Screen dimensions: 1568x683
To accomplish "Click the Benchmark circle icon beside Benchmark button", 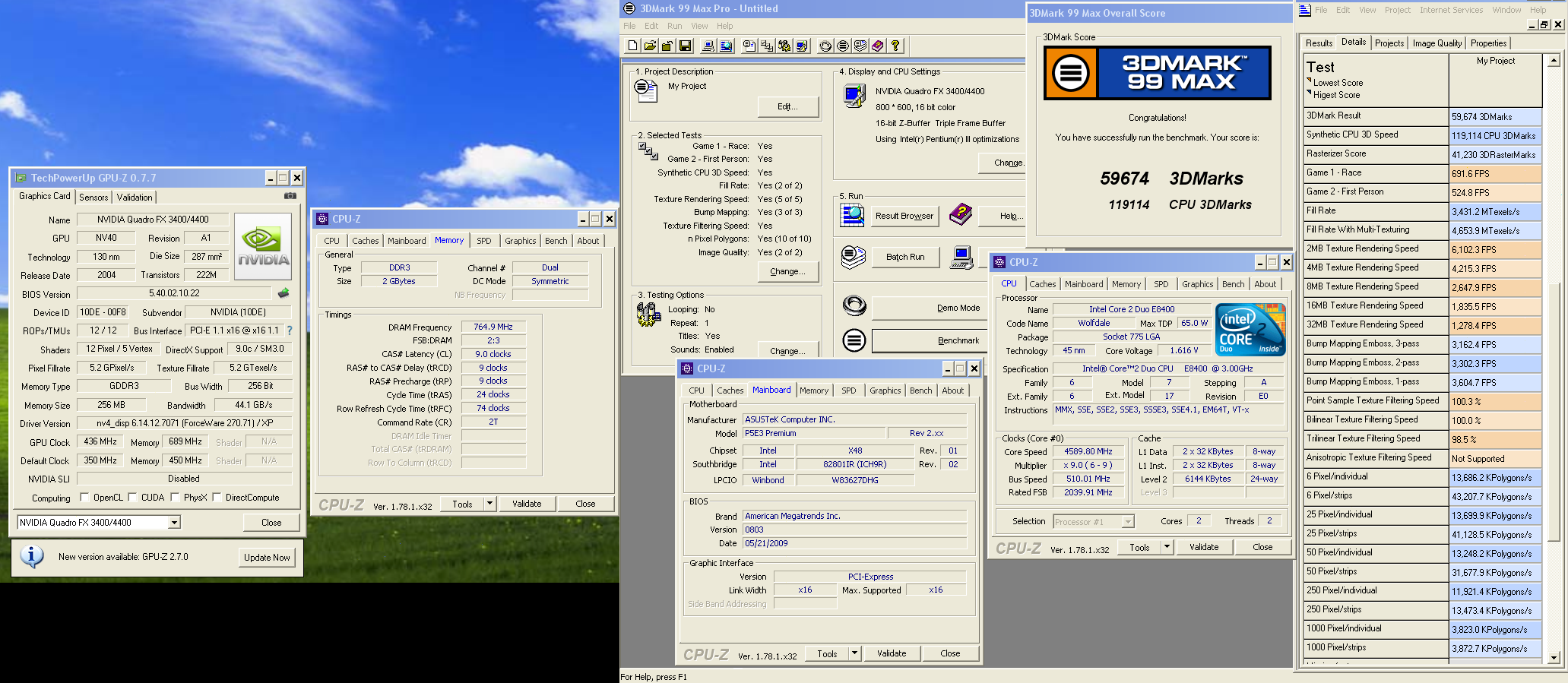I will (854, 340).
